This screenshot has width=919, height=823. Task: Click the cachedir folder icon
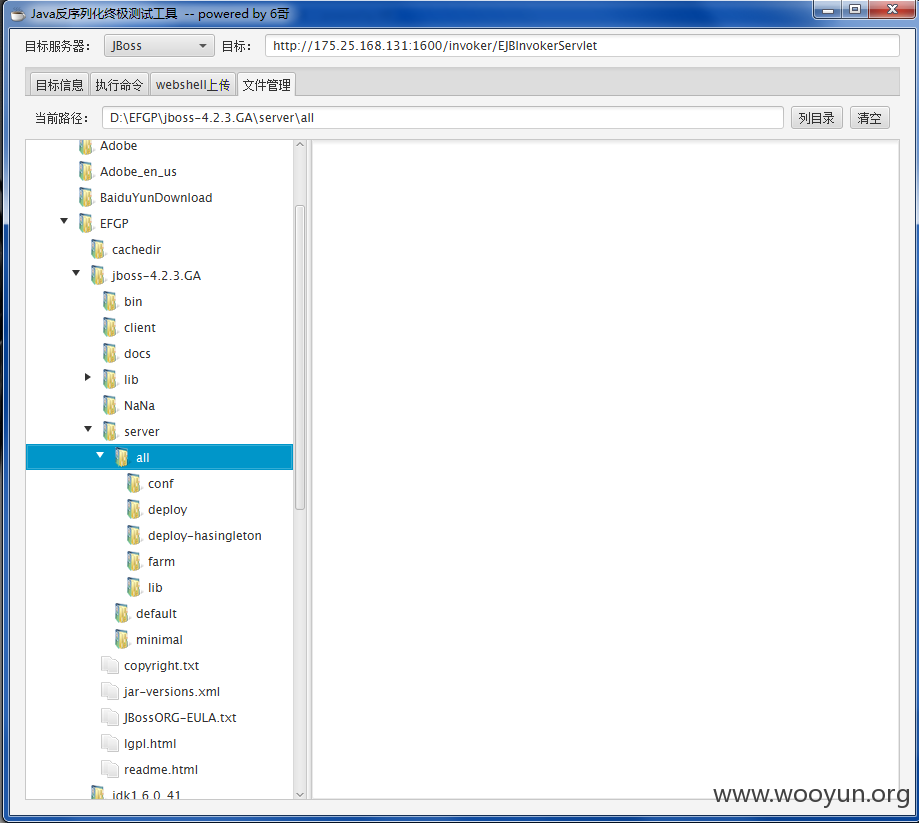point(98,249)
